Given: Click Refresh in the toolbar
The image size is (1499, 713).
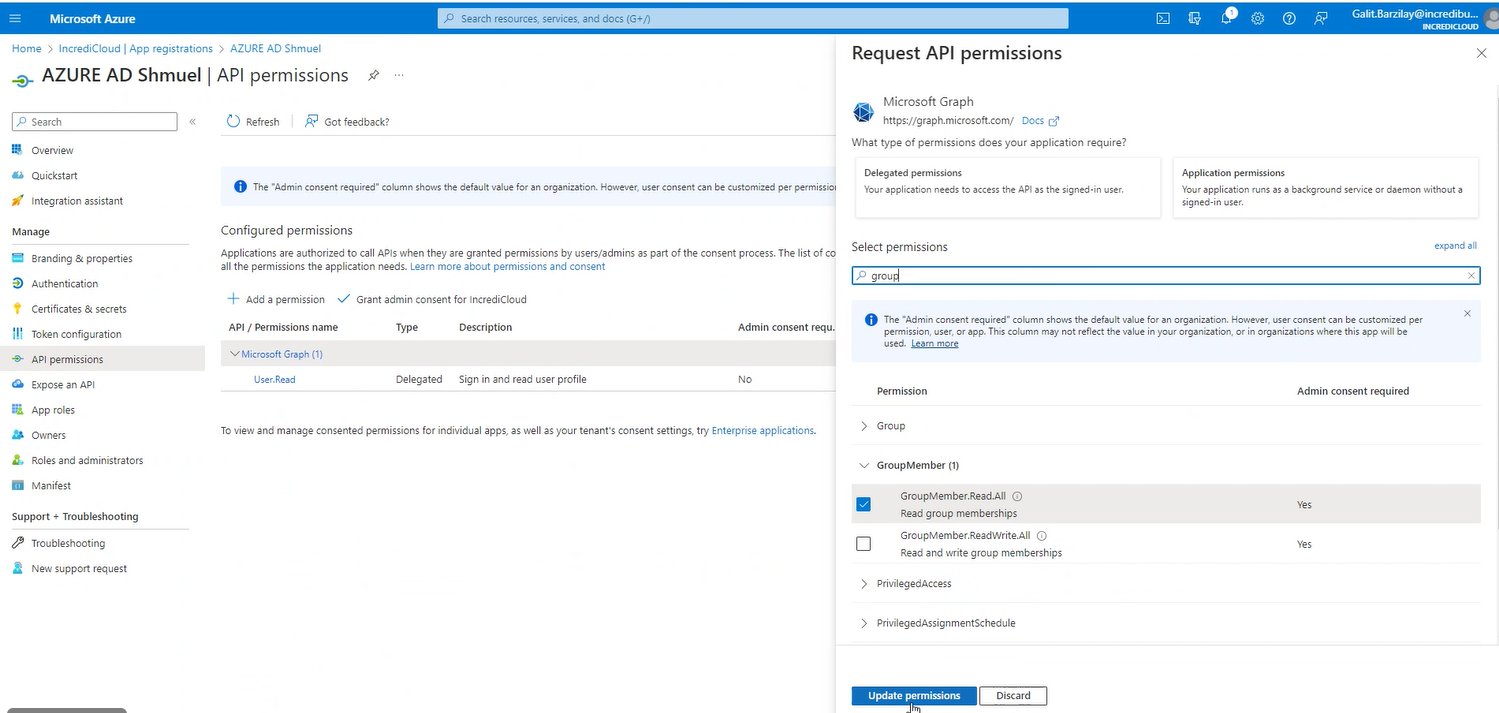Looking at the screenshot, I should (253, 121).
